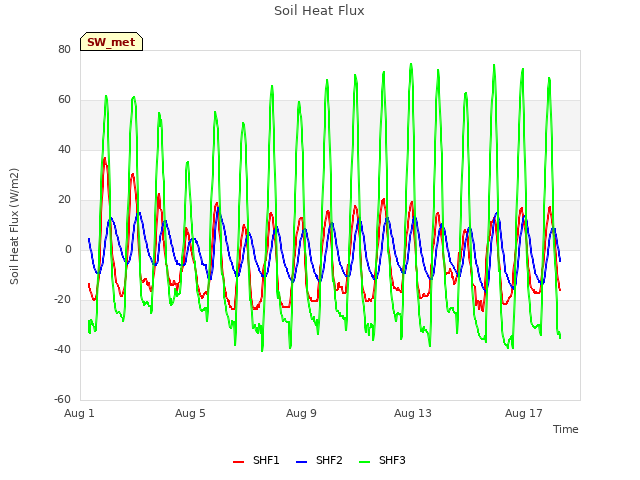Click the blue SHF2 legend color marker
Image resolution: width=640 pixels, height=480 pixels.
point(301,462)
